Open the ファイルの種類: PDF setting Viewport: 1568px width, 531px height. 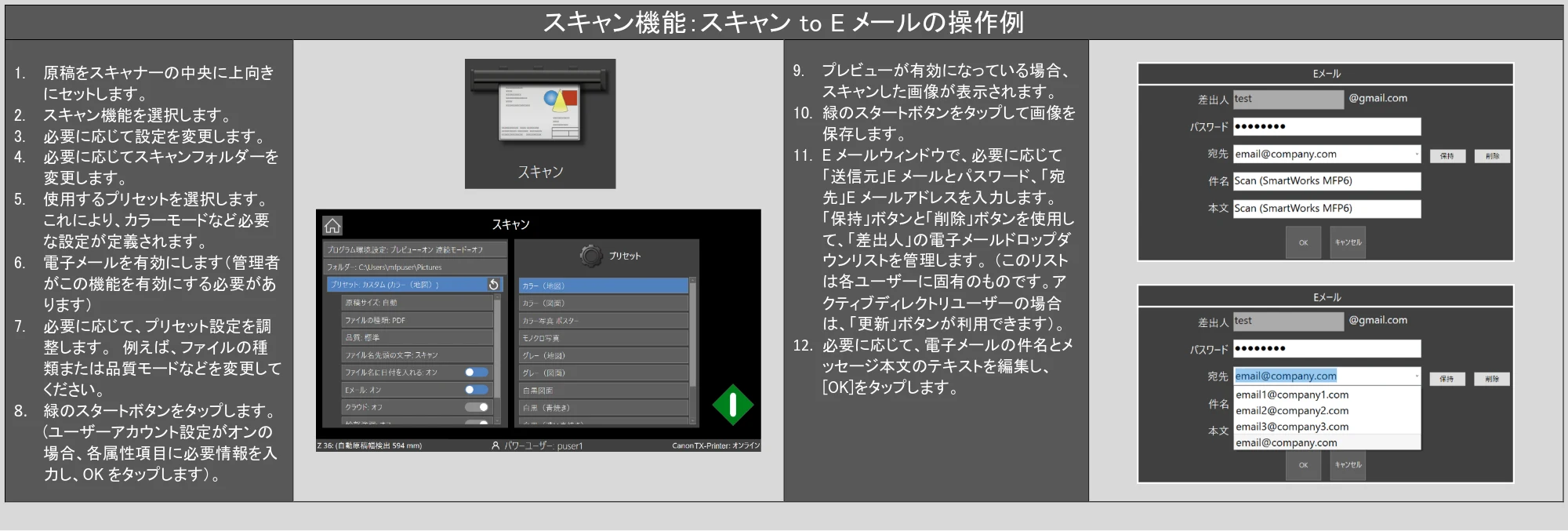pyautogui.click(x=417, y=320)
